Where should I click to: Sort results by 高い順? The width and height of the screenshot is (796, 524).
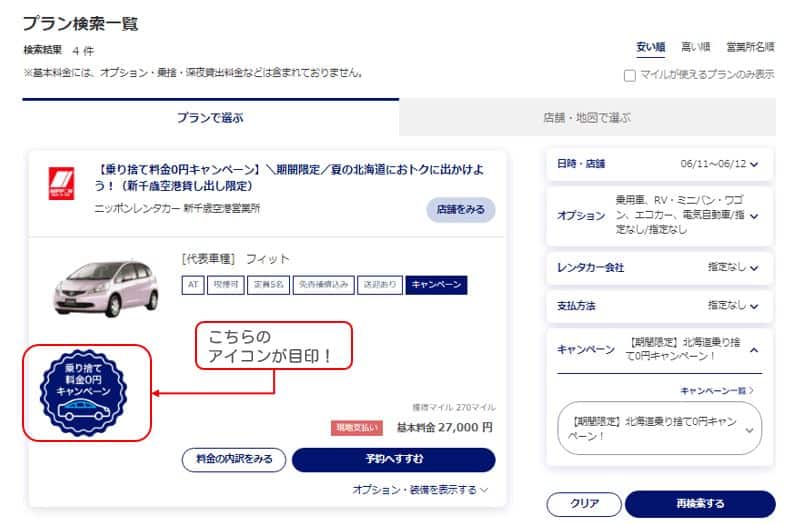(x=695, y=47)
